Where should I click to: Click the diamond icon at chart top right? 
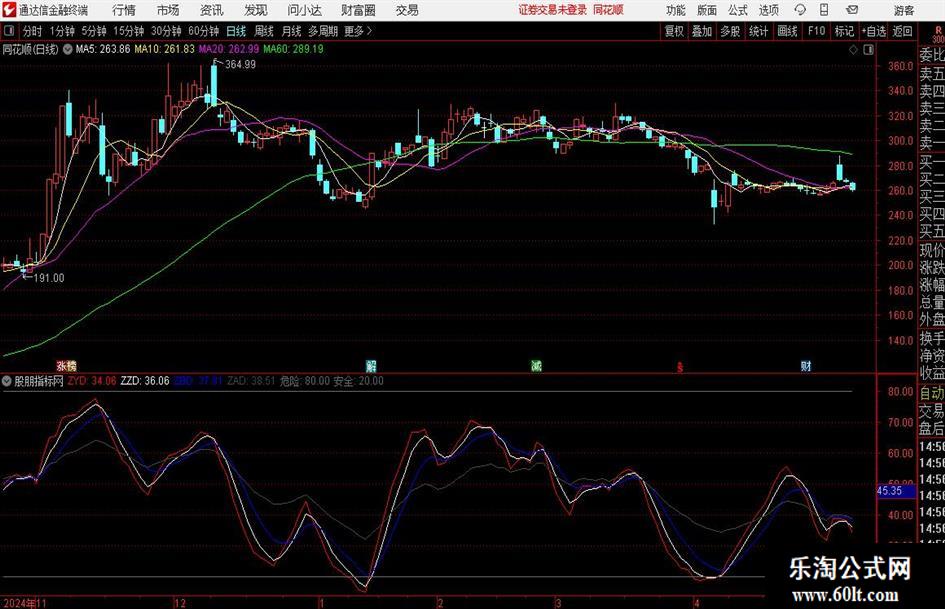(x=853, y=50)
